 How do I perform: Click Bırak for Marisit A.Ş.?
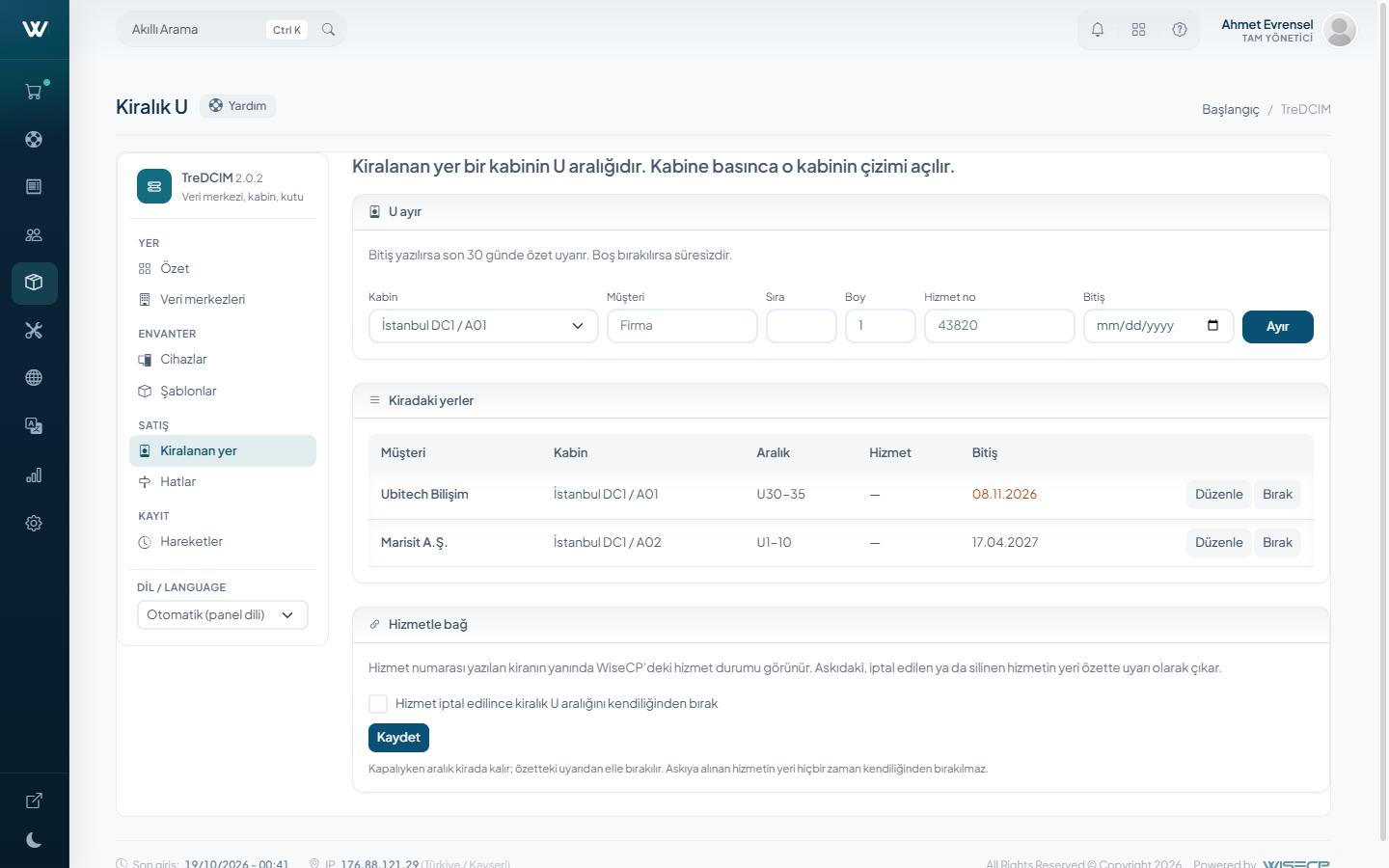[x=1277, y=543]
